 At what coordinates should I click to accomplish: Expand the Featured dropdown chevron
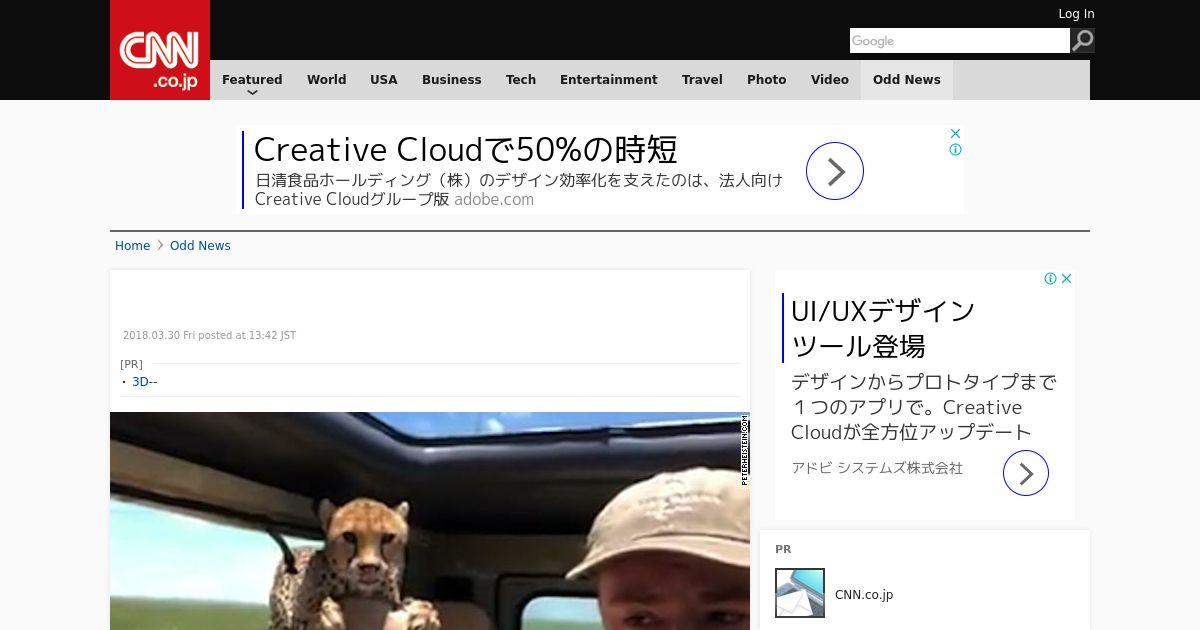click(x=252, y=93)
